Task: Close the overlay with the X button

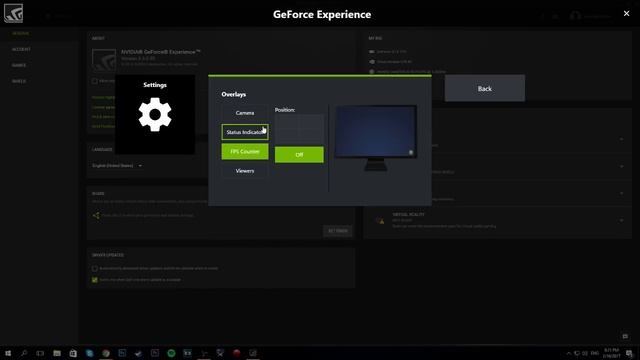Action: click(x=626, y=13)
